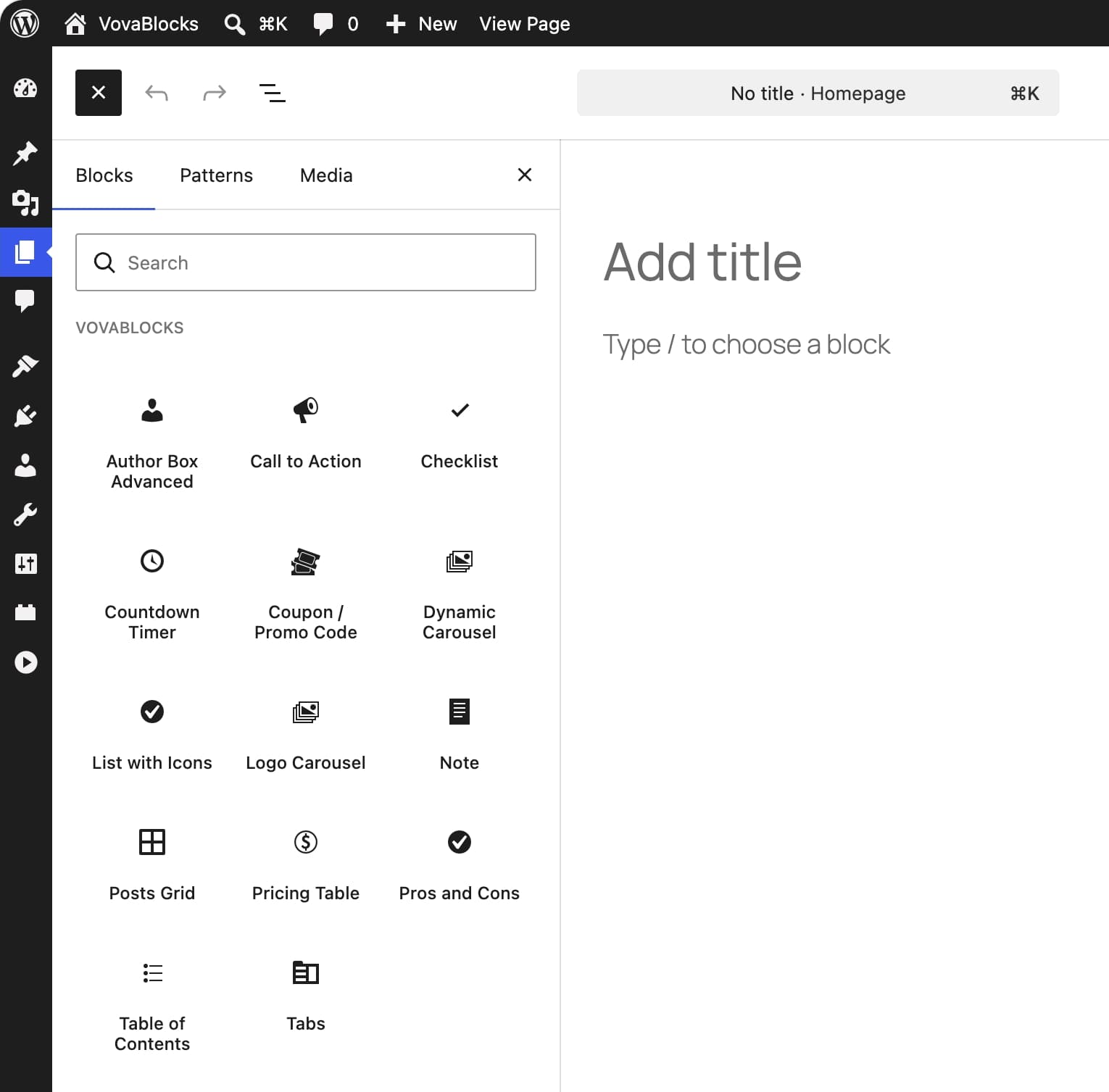Close the inserter panel with X

coord(525,175)
